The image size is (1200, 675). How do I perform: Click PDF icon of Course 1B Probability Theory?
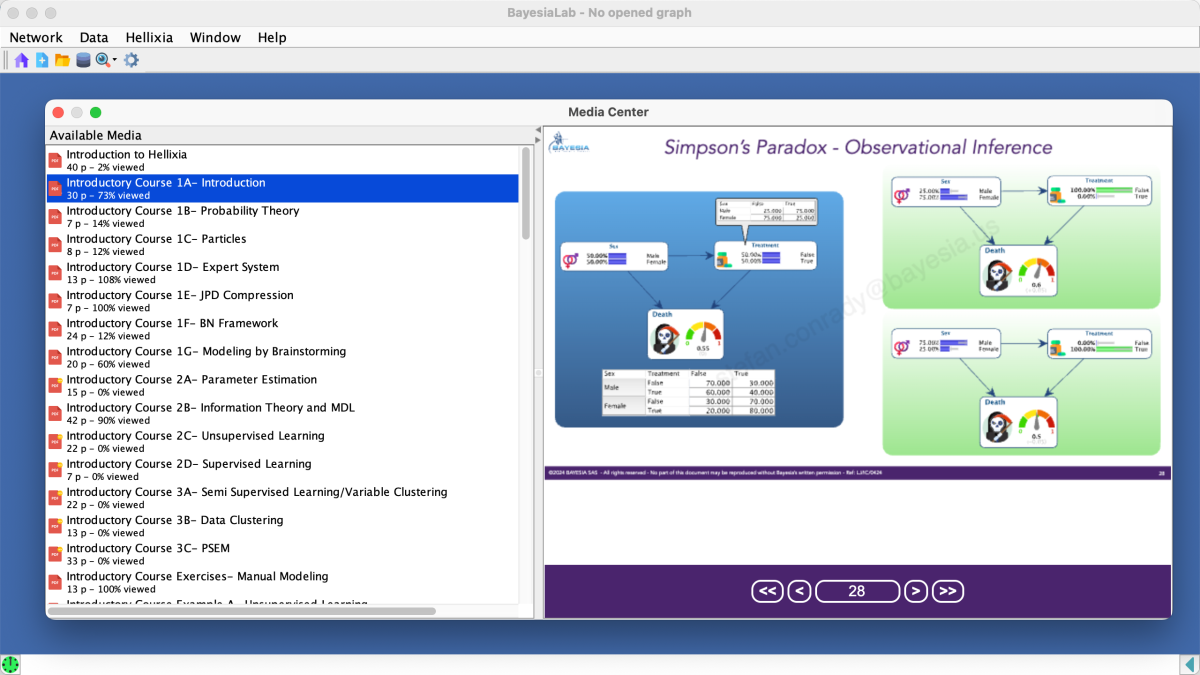pos(55,217)
